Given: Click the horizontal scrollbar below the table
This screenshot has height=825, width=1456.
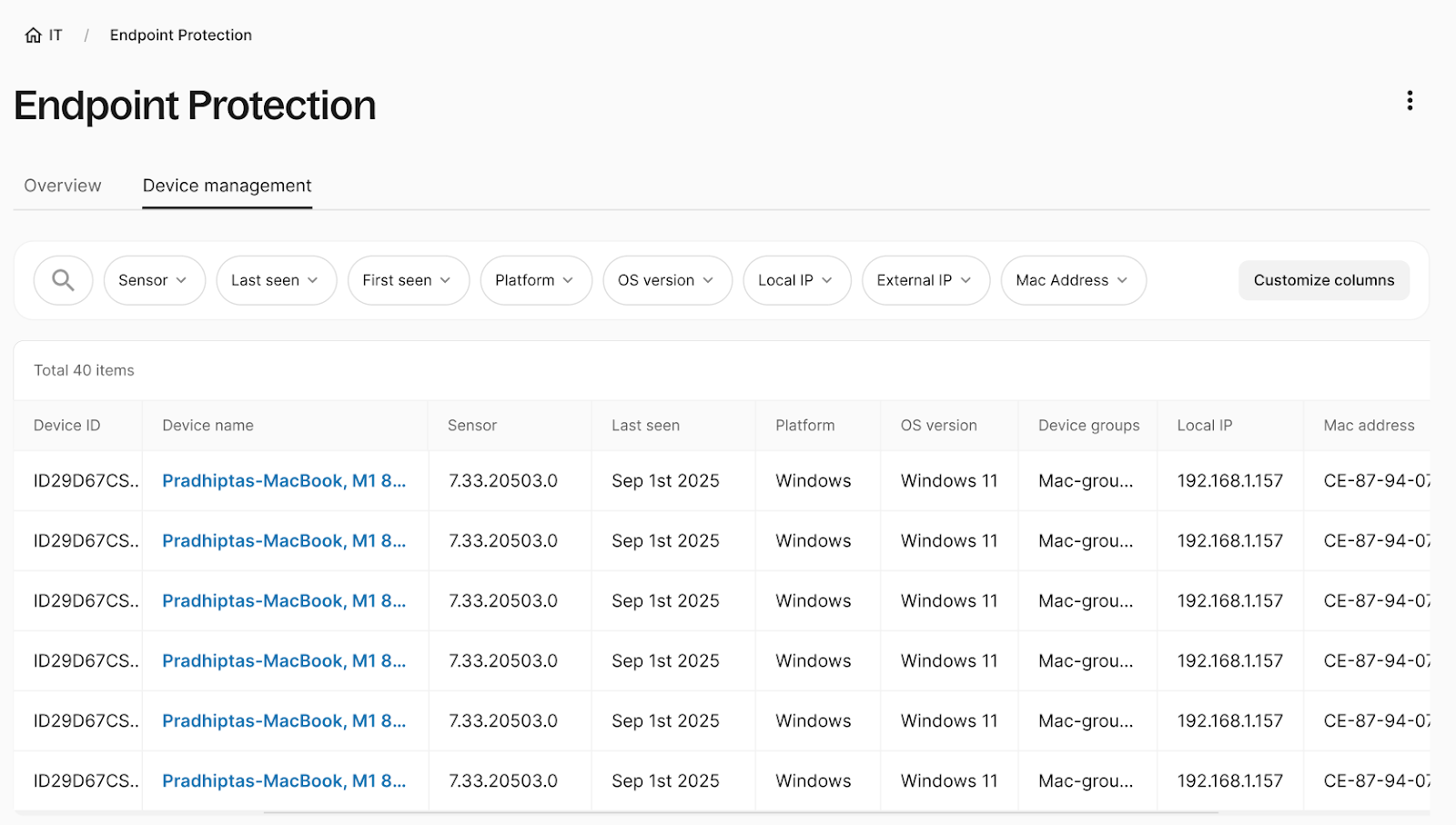Looking at the screenshot, I should (741, 812).
